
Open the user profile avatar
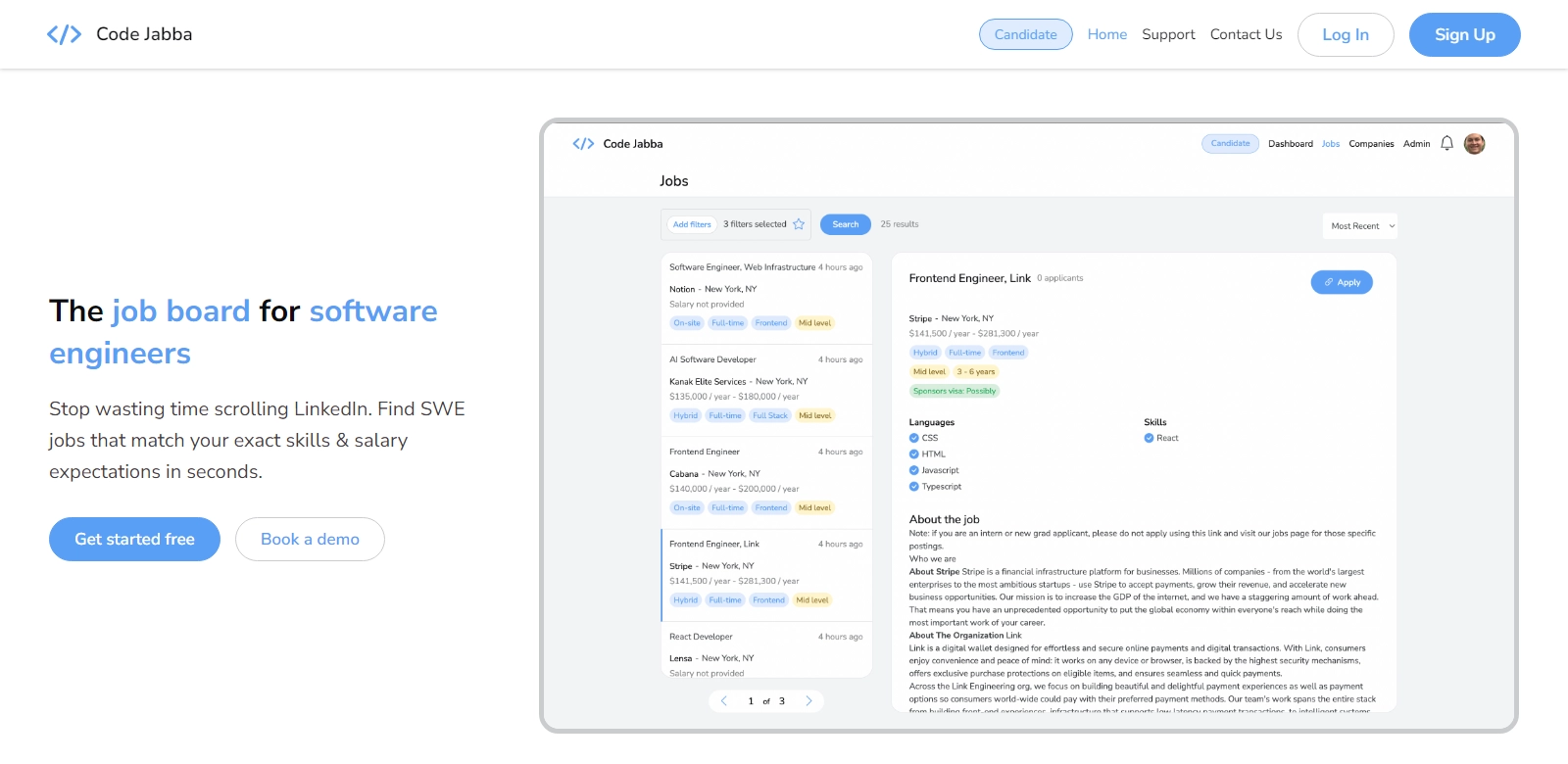pyautogui.click(x=1474, y=144)
